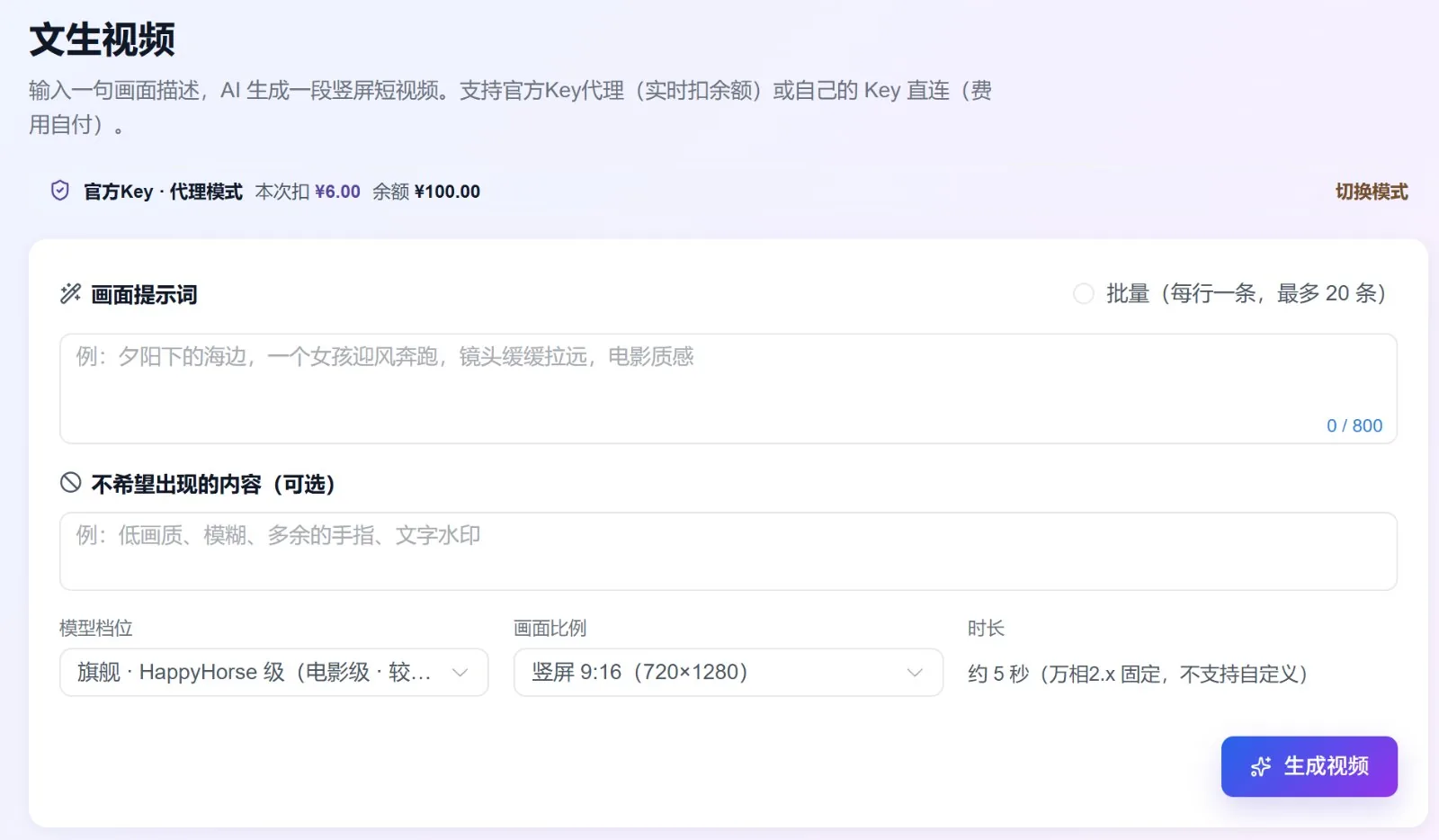This screenshot has width=1439, height=840.
Task: Click the sparkle icon in 生成视频 button
Action: [x=1261, y=766]
